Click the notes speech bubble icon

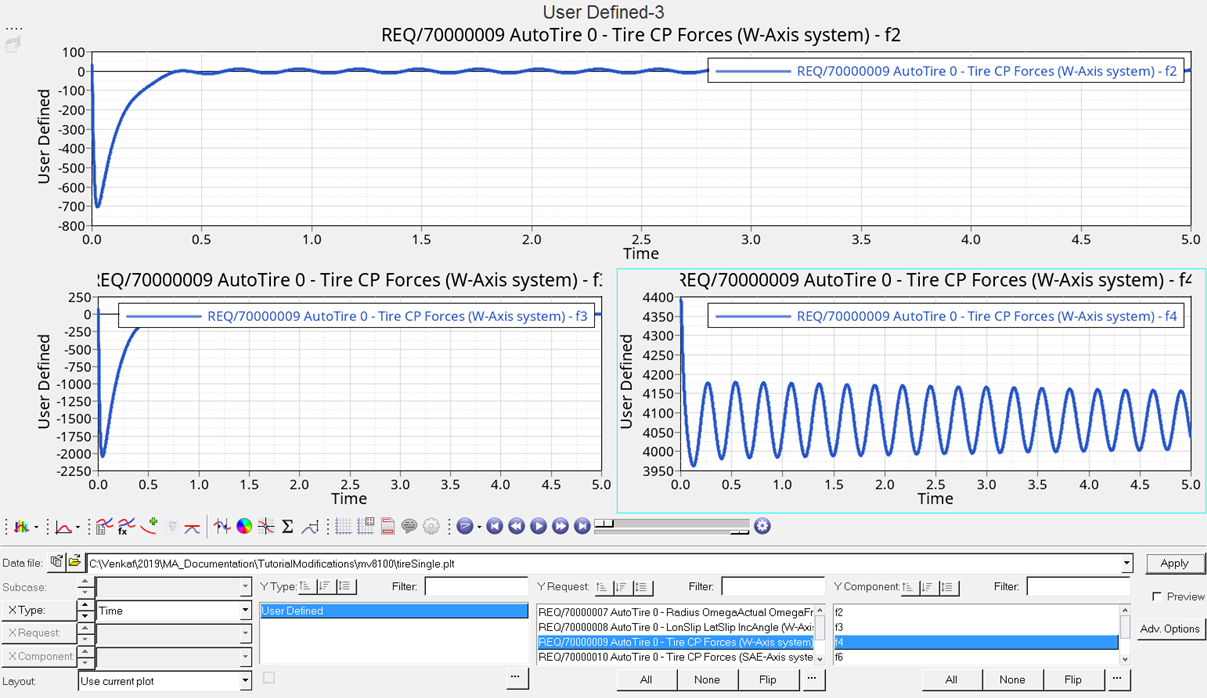(409, 526)
